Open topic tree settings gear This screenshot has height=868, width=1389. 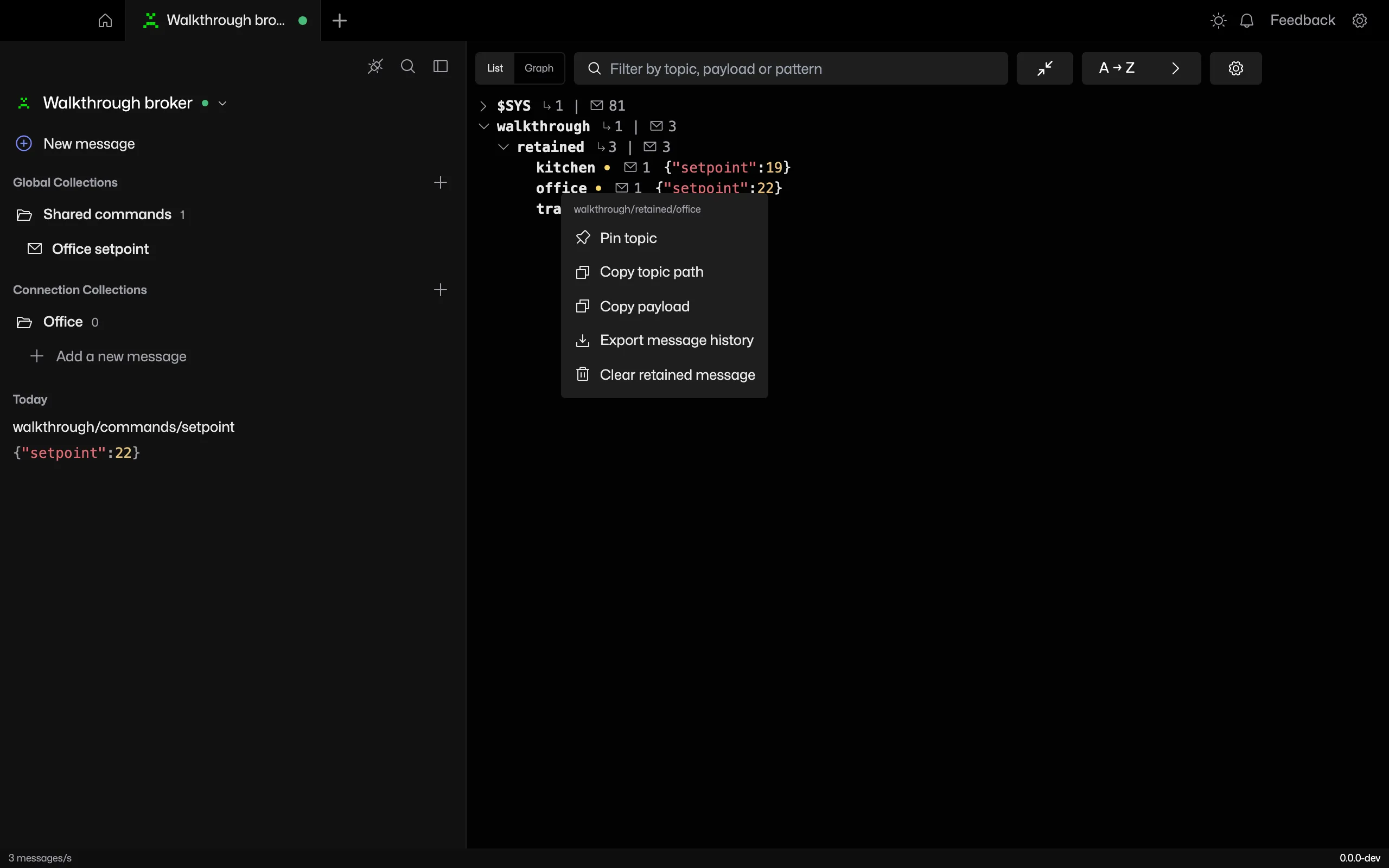(x=1236, y=68)
